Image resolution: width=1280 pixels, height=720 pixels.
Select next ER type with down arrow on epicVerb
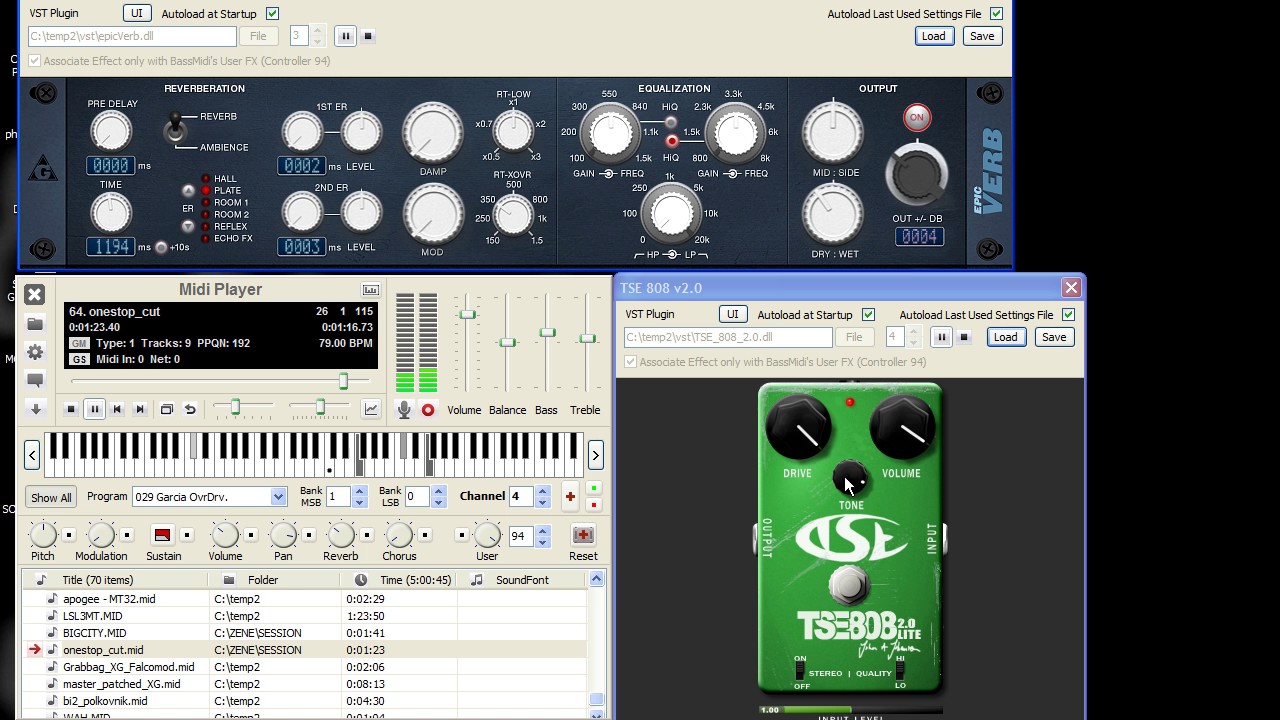point(188,227)
